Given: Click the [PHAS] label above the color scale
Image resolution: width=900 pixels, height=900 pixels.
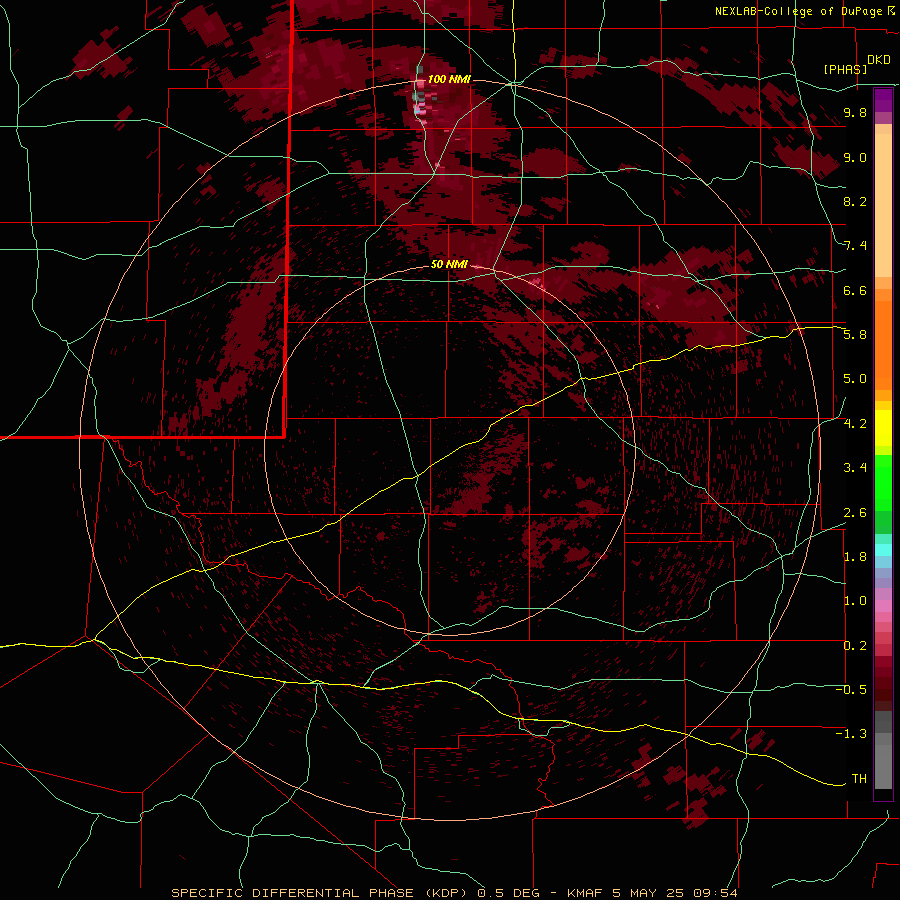Looking at the screenshot, I should tap(845, 69).
